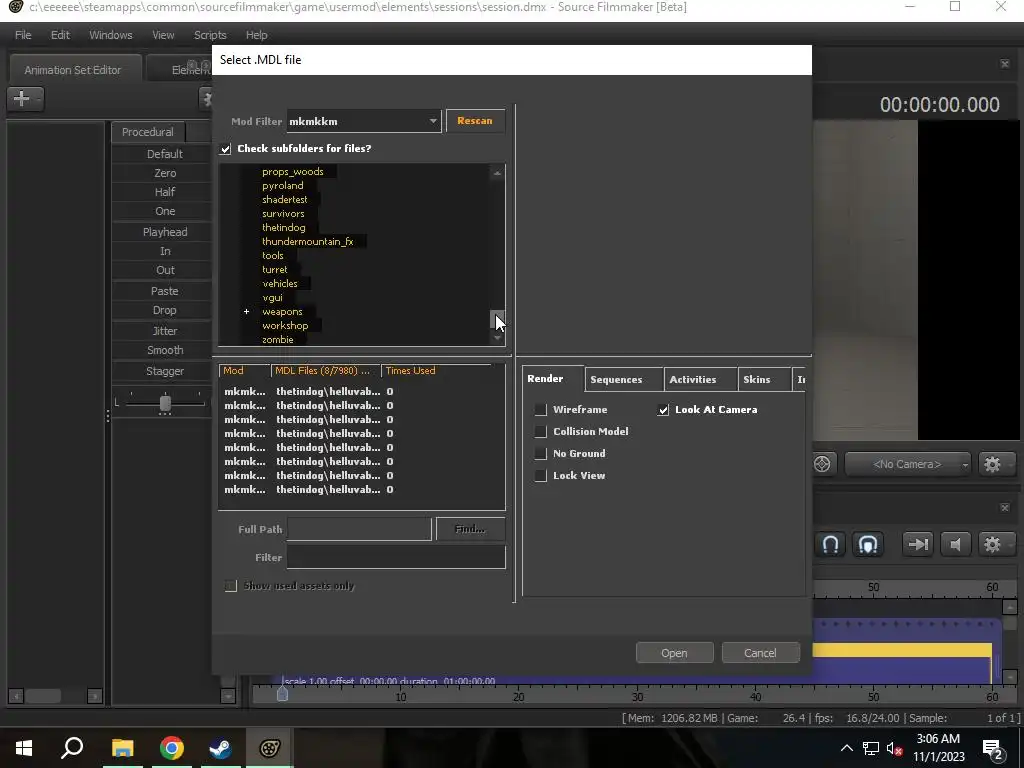
Task: Click the skip to end arrow icon
Action: point(918,544)
